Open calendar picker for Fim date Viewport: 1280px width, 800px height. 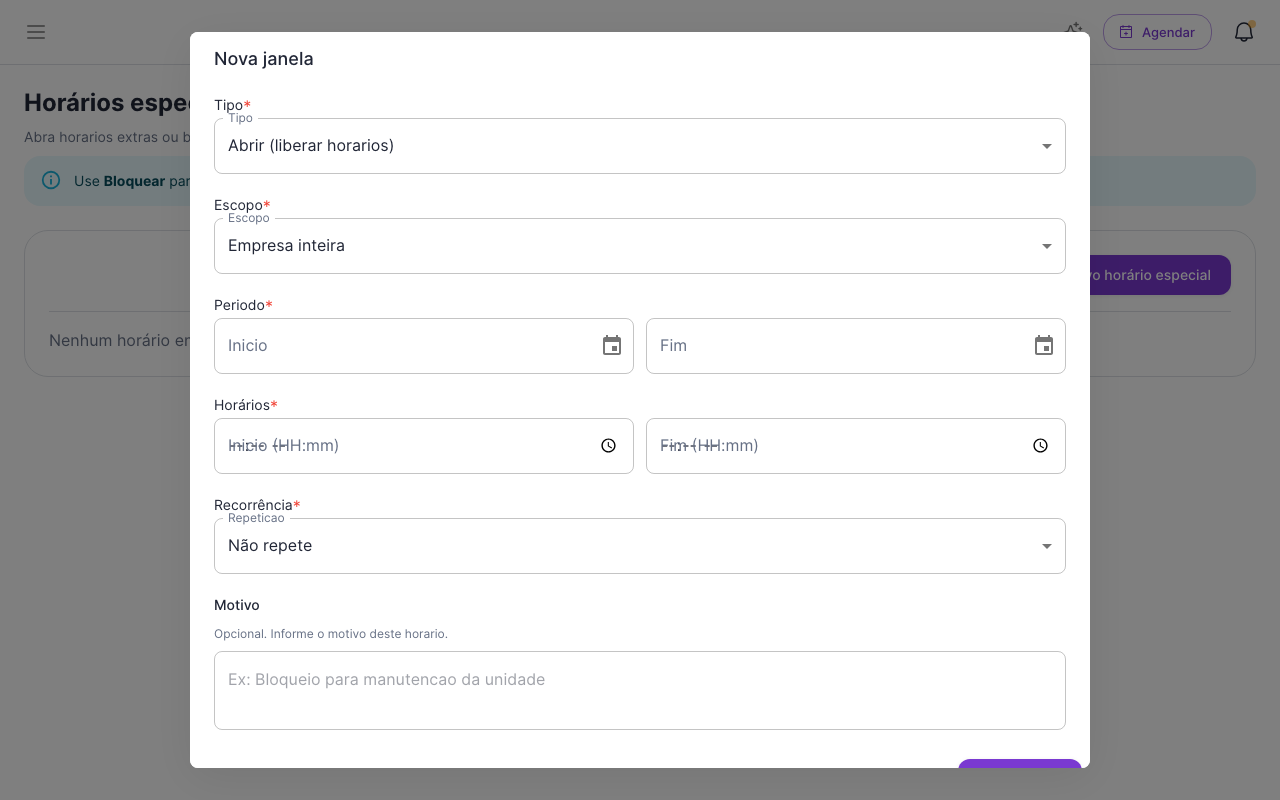1044,346
